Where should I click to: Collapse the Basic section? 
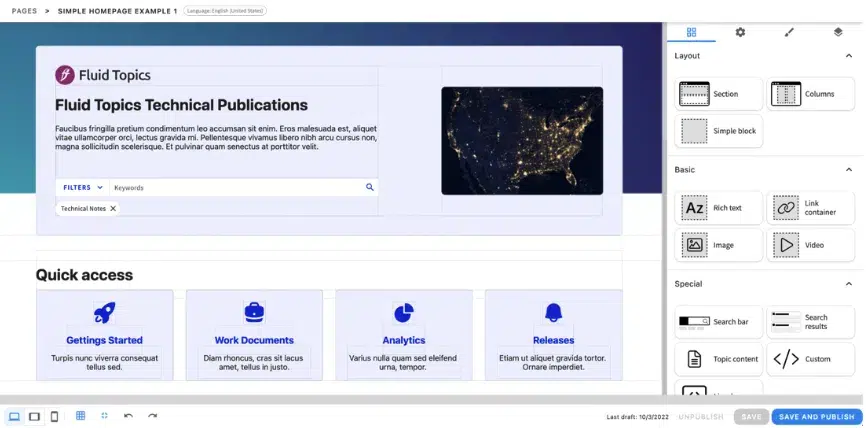[849, 170]
